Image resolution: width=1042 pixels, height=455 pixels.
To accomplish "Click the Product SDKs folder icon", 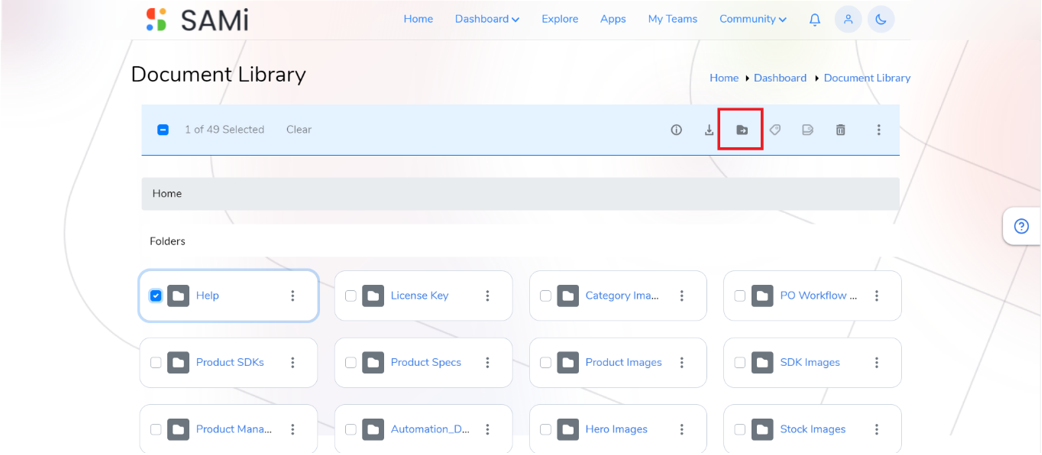I will pyautogui.click(x=178, y=363).
